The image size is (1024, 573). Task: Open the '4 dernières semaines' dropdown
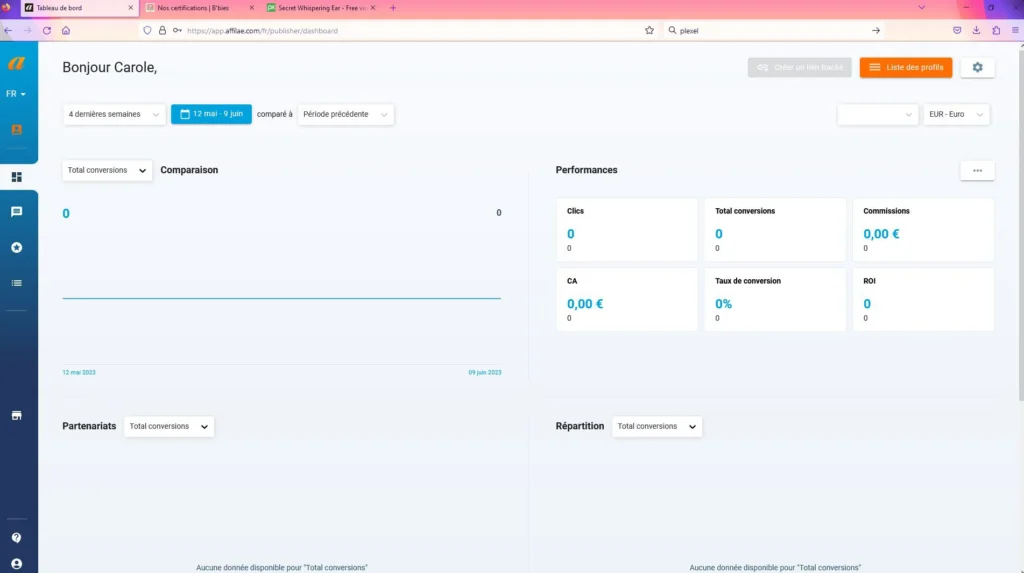(x=114, y=114)
